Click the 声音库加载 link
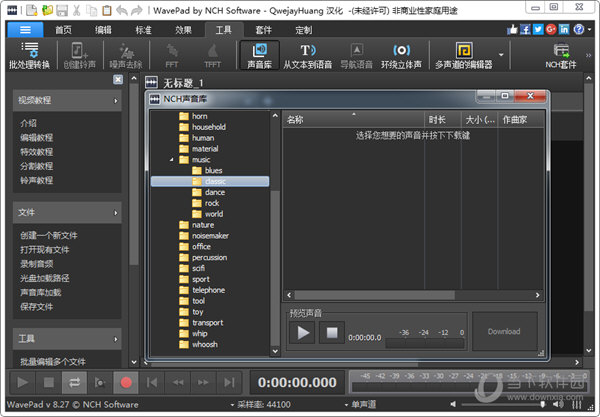This screenshot has width=600, height=417. 41,293
